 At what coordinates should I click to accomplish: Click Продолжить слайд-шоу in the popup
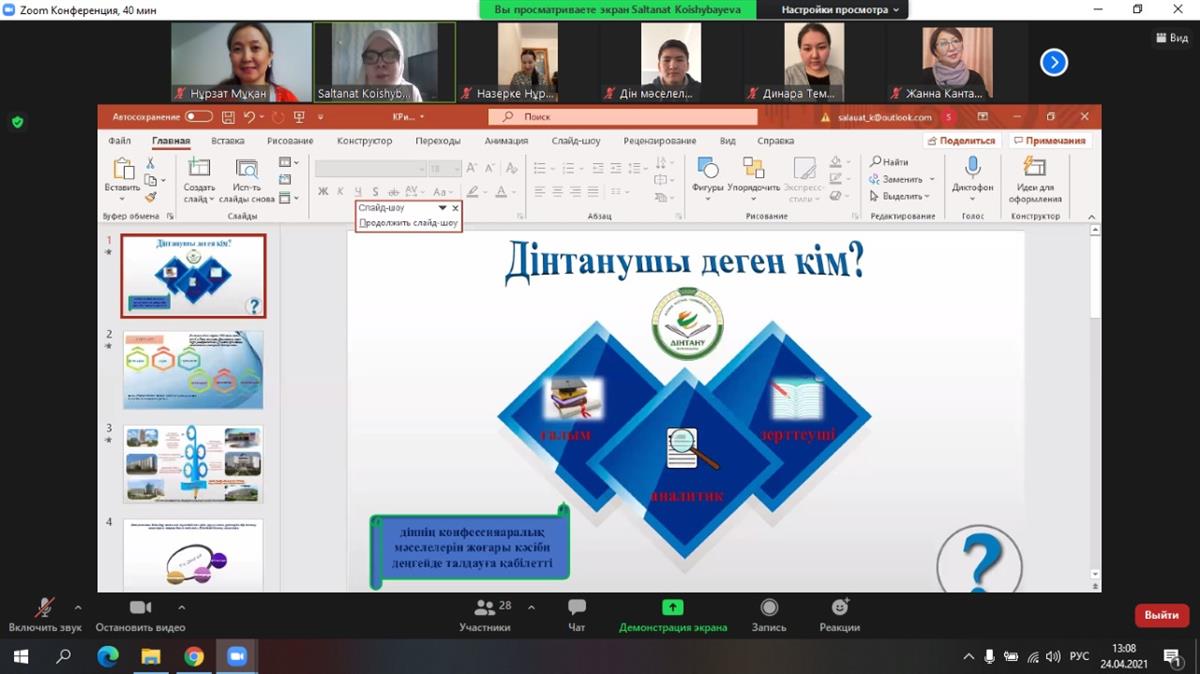[408, 223]
